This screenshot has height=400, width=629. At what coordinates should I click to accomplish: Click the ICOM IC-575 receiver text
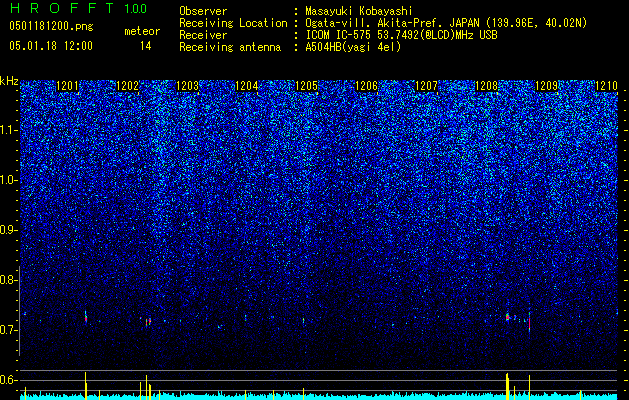click(x=401, y=35)
